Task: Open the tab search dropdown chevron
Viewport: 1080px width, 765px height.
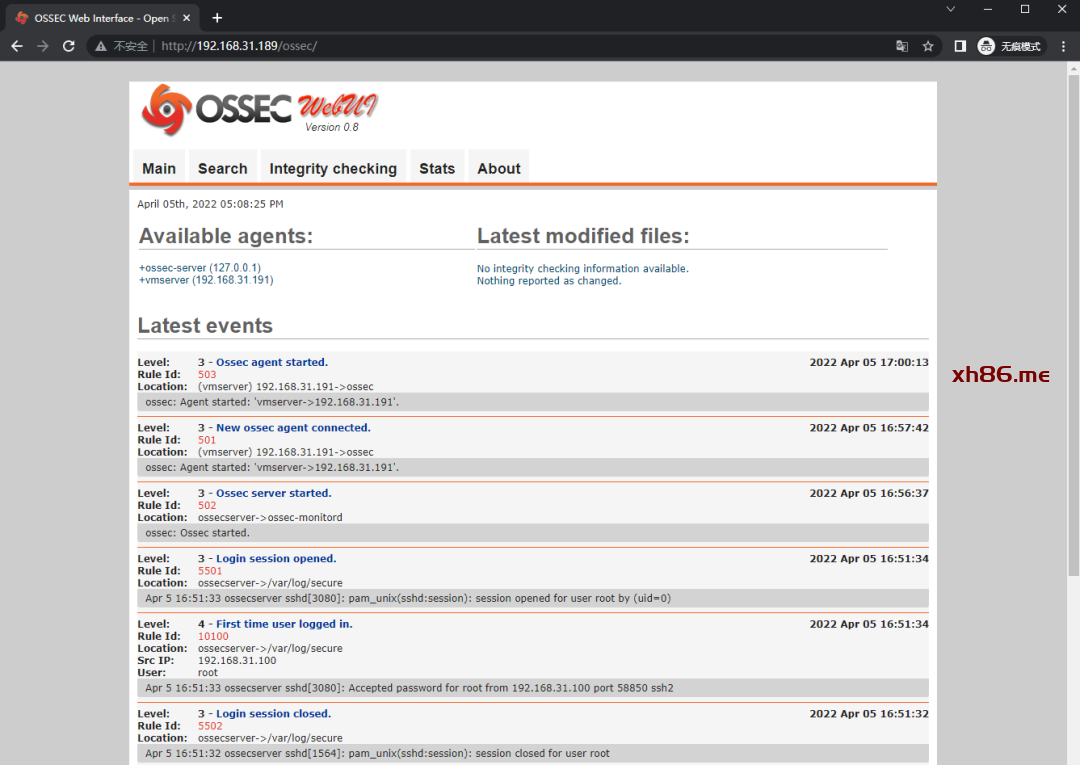Action: point(951,9)
